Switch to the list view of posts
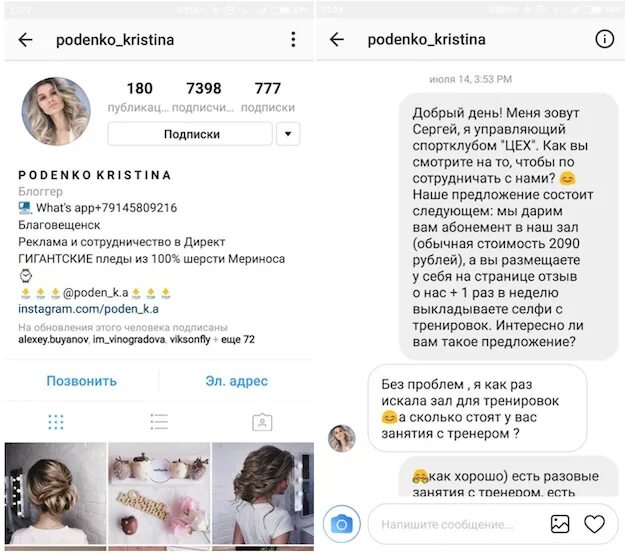 pyautogui.click(x=159, y=422)
